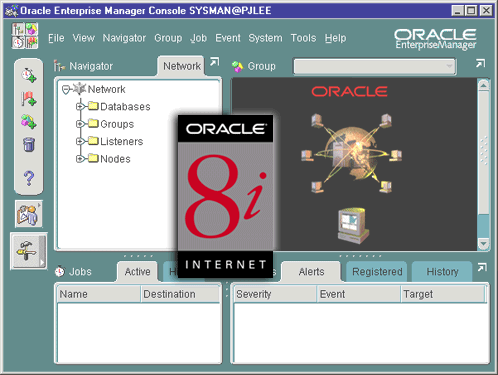Switch to the Alerts tab
The height and width of the screenshot is (375, 498).
coord(311,272)
